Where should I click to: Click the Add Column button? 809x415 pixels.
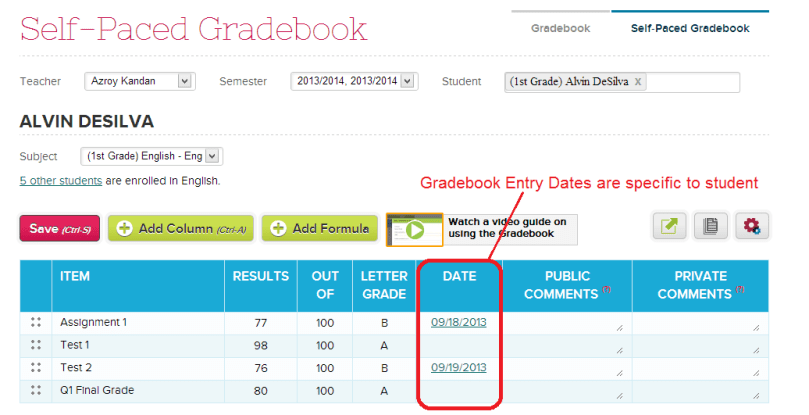[x=181, y=228]
